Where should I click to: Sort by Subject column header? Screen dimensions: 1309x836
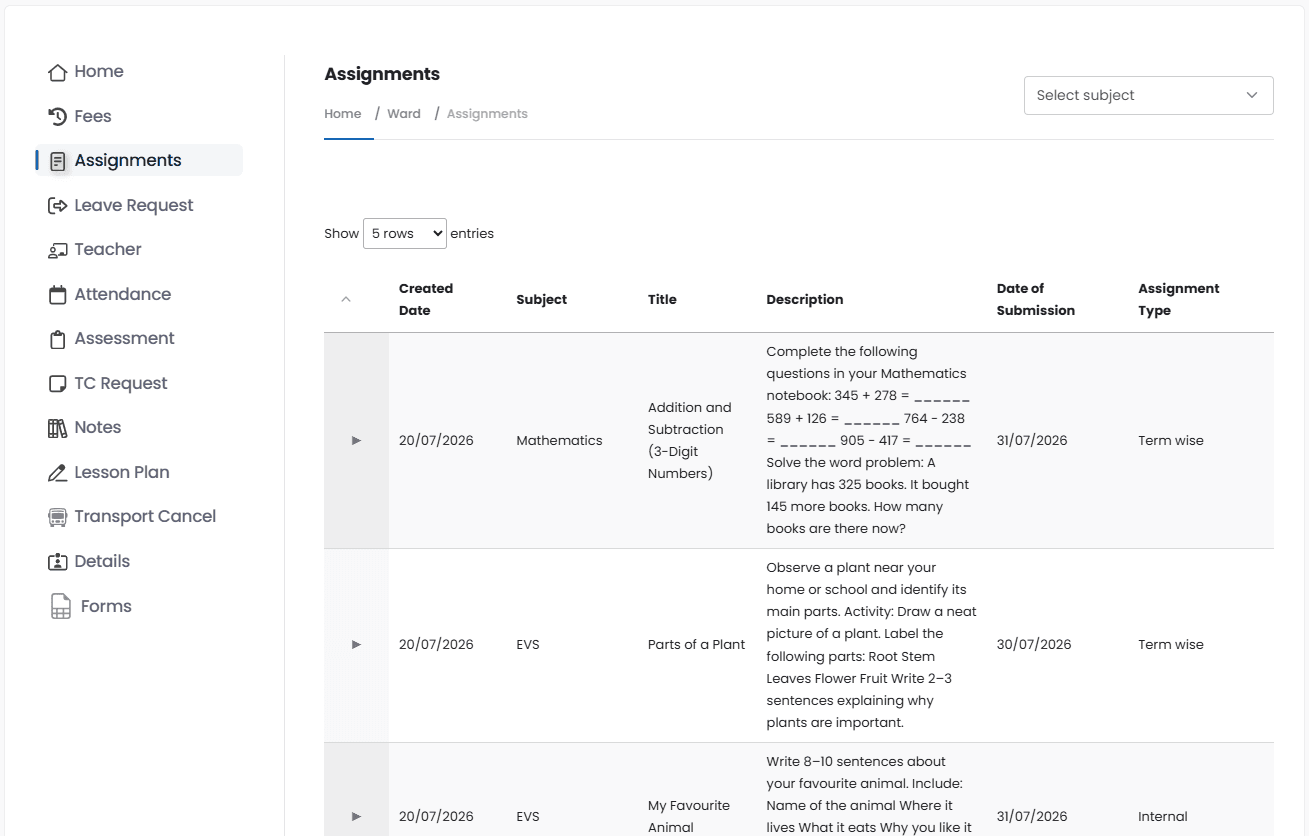click(542, 299)
